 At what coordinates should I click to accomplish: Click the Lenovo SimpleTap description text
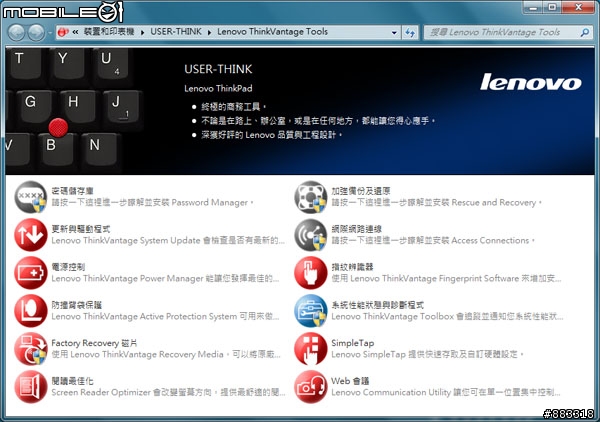tap(427, 354)
